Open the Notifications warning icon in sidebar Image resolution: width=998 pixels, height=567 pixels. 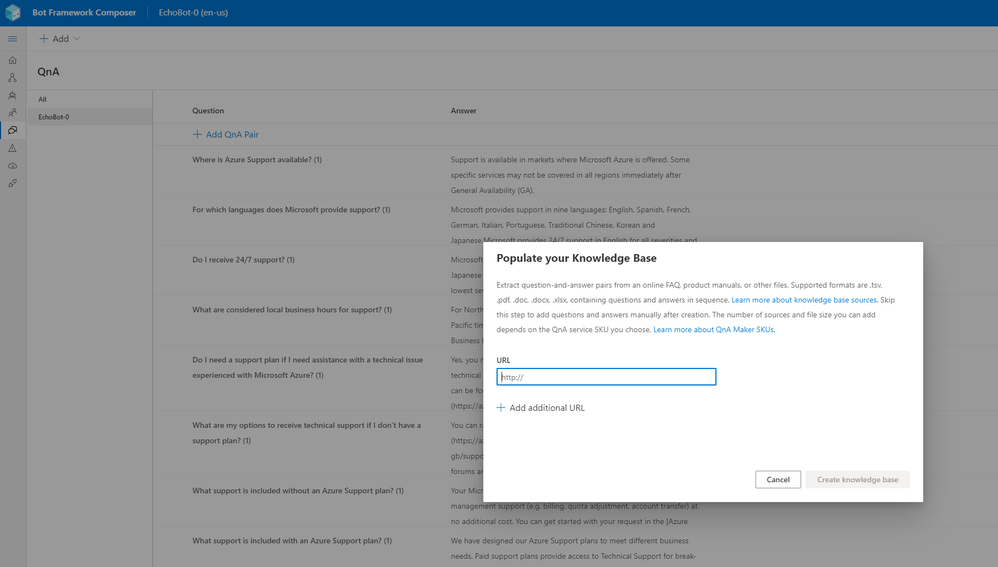click(x=13, y=148)
